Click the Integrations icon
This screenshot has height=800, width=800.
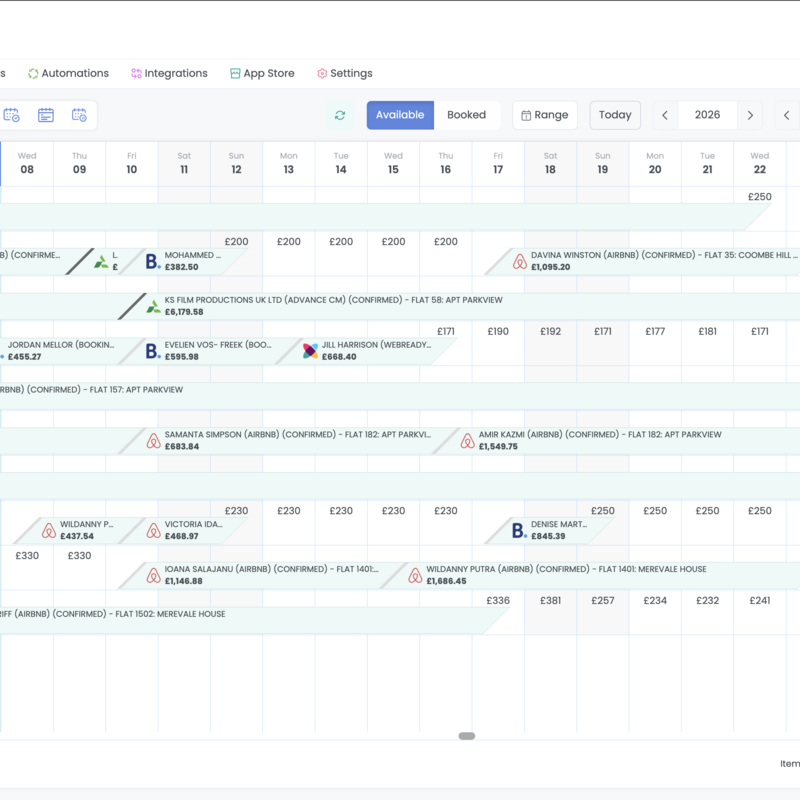[x=136, y=73]
